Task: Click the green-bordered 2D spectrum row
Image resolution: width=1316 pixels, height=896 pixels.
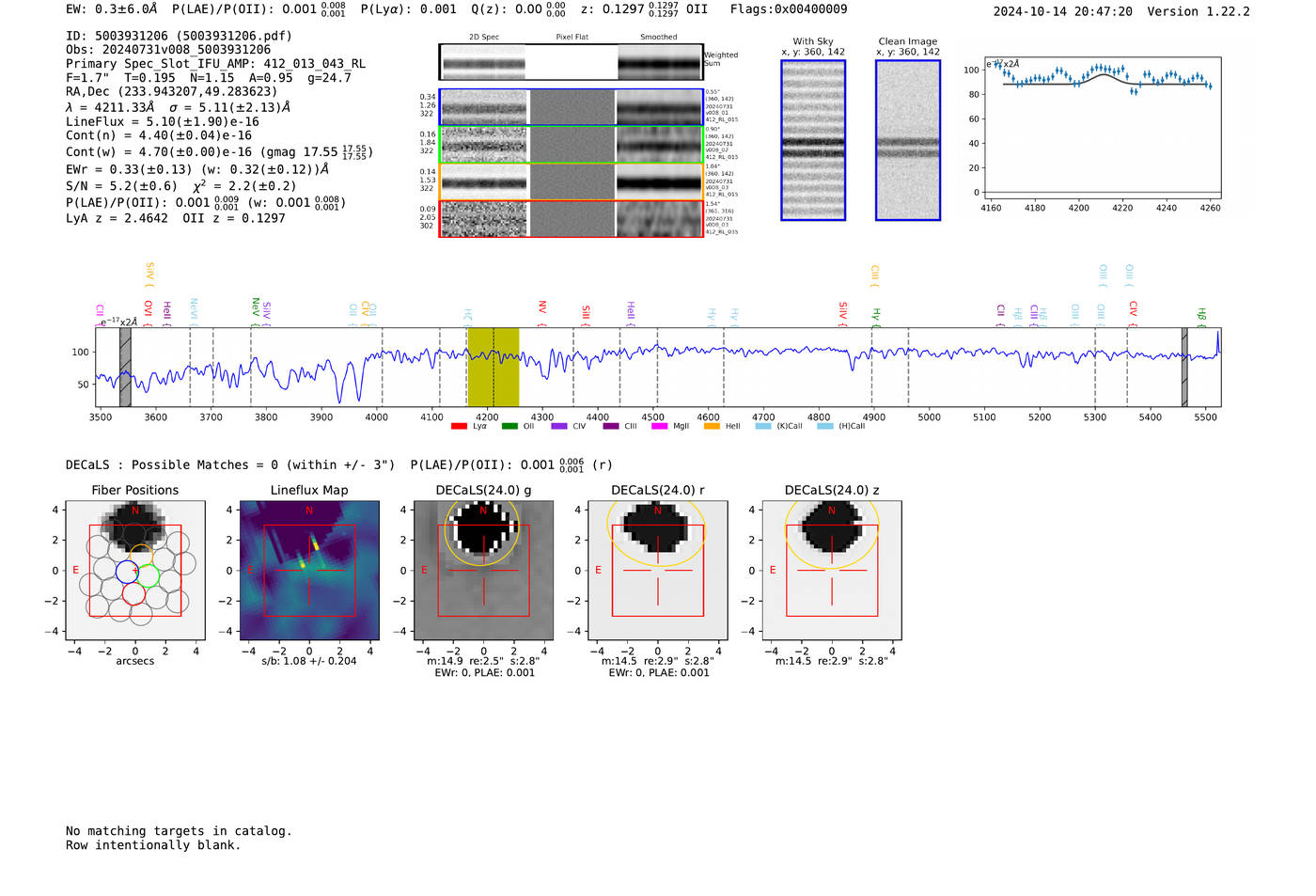Action: (571, 145)
